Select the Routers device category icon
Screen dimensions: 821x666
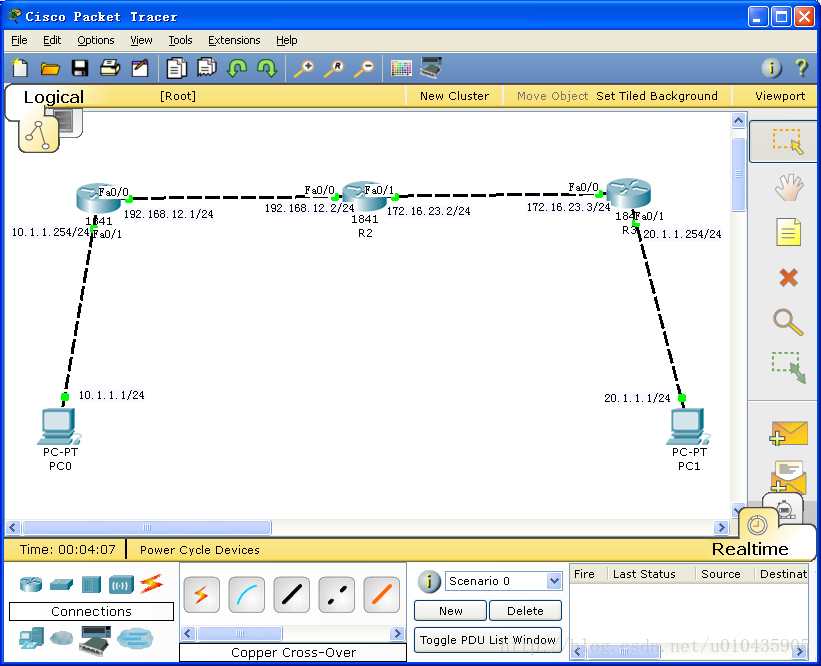click(31, 584)
